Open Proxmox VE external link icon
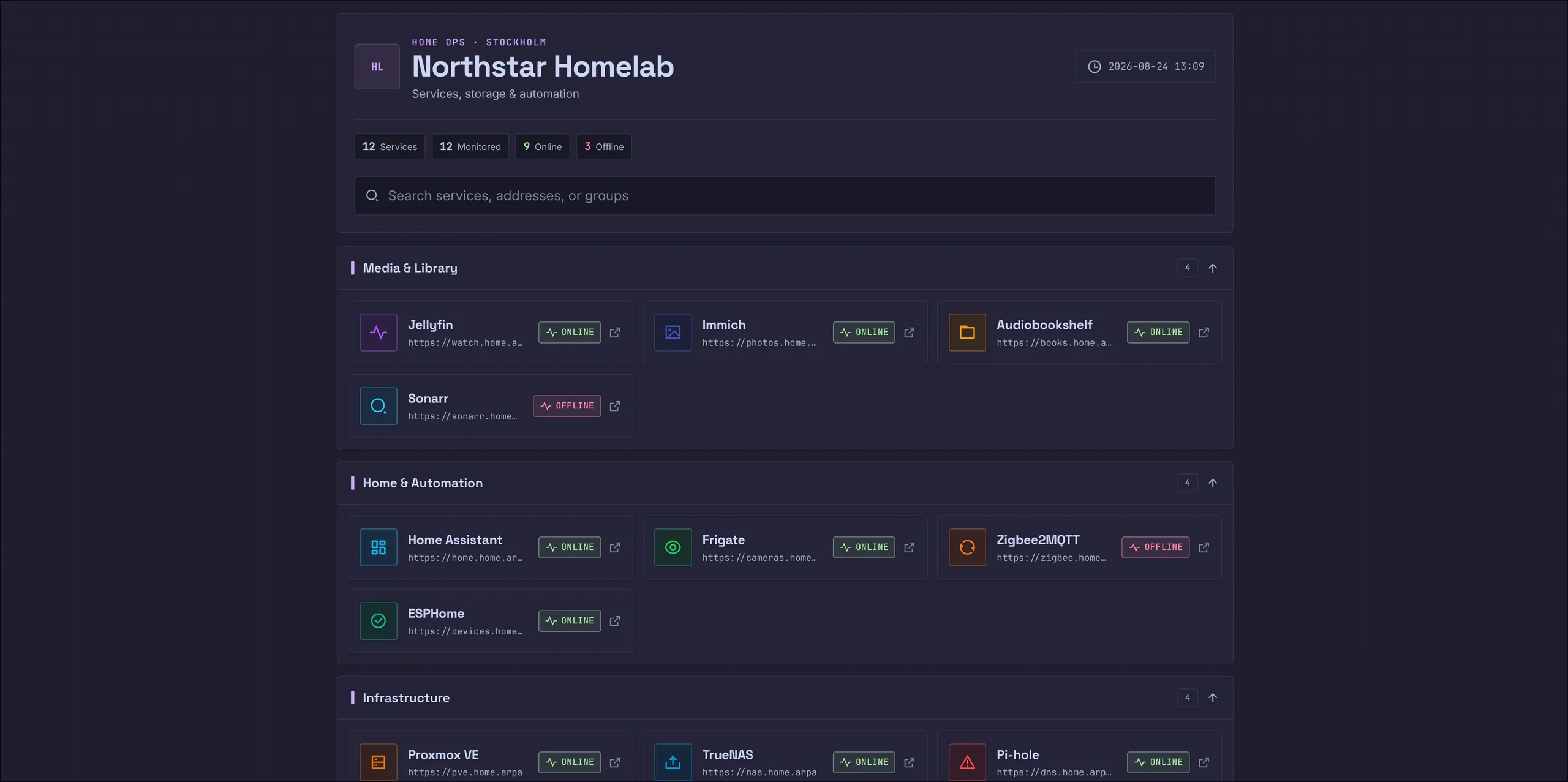 coord(615,762)
